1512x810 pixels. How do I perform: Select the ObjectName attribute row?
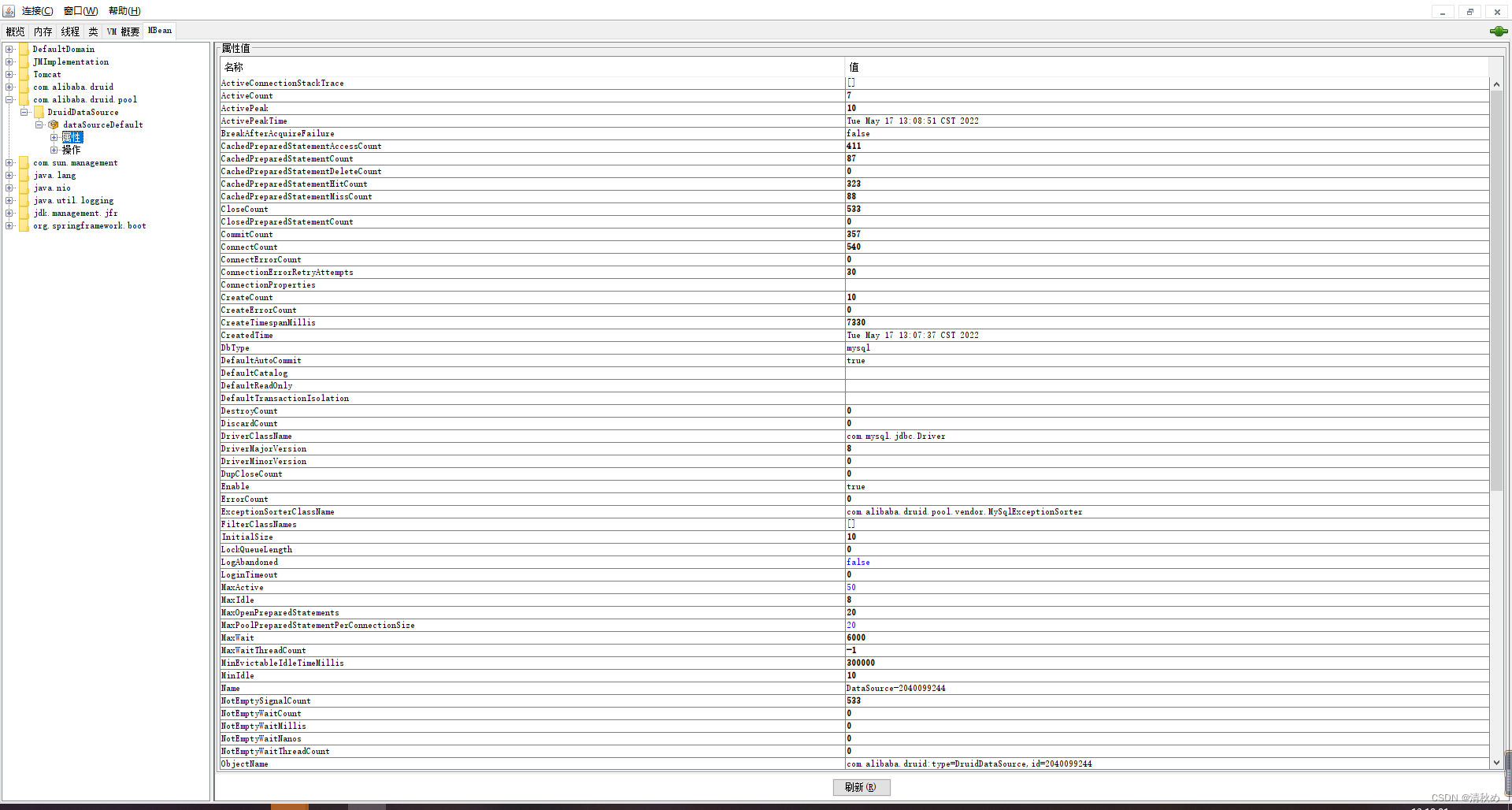tap(854, 764)
